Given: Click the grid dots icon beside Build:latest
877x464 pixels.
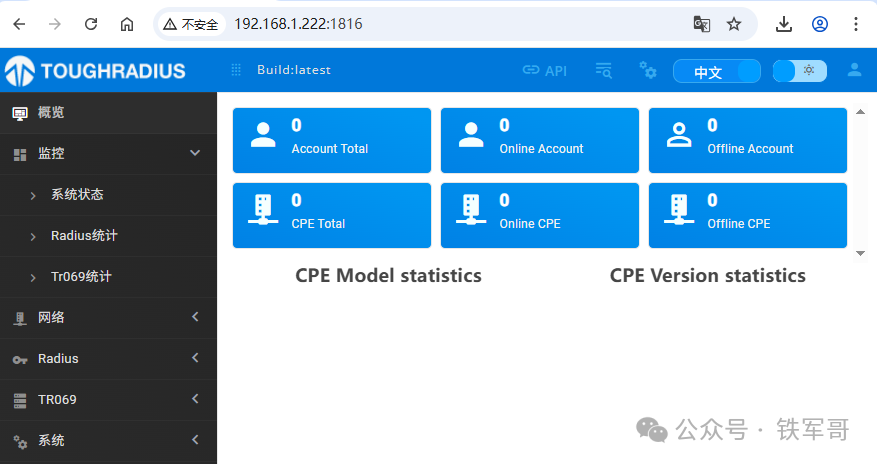Looking at the screenshot, I should tap(237, 70).
